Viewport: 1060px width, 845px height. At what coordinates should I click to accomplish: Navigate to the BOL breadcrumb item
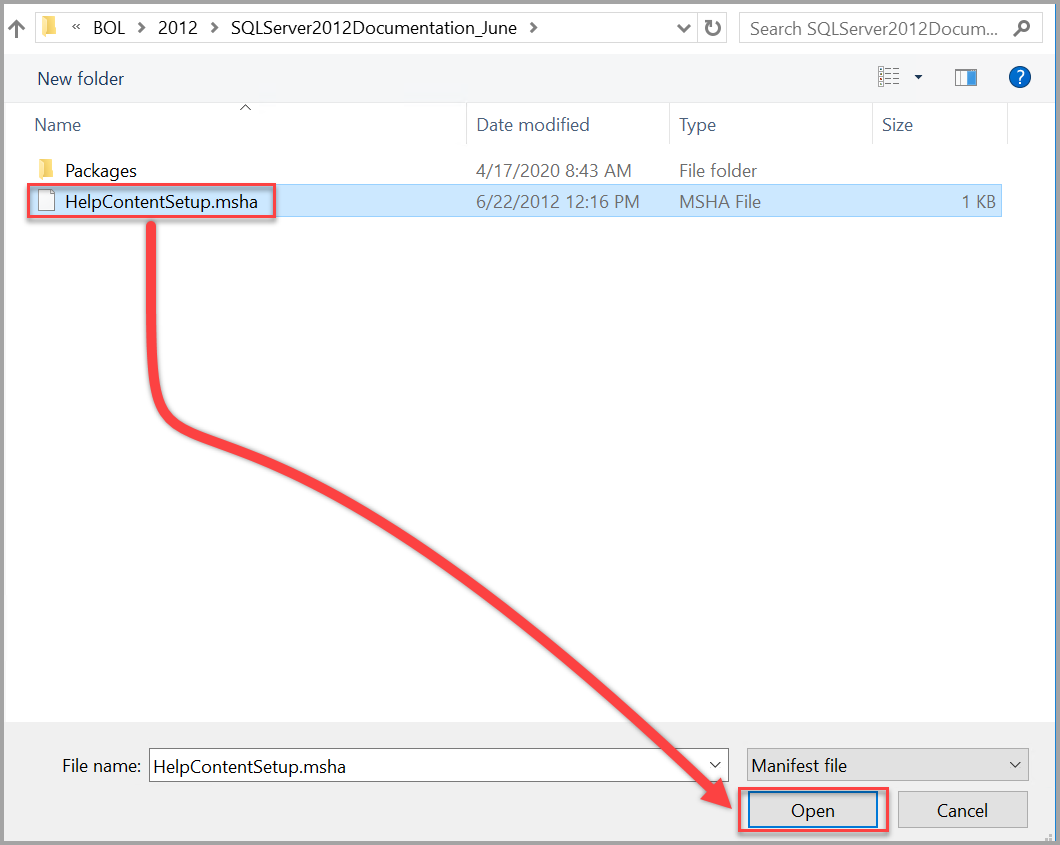coord(108,28)
